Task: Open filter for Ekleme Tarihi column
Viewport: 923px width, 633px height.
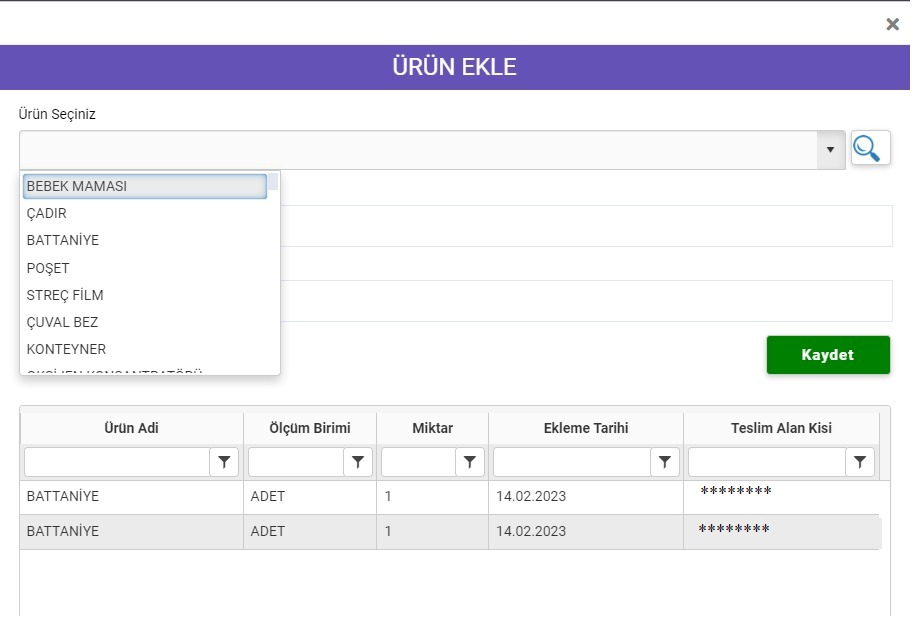Action: click(665, 462)
